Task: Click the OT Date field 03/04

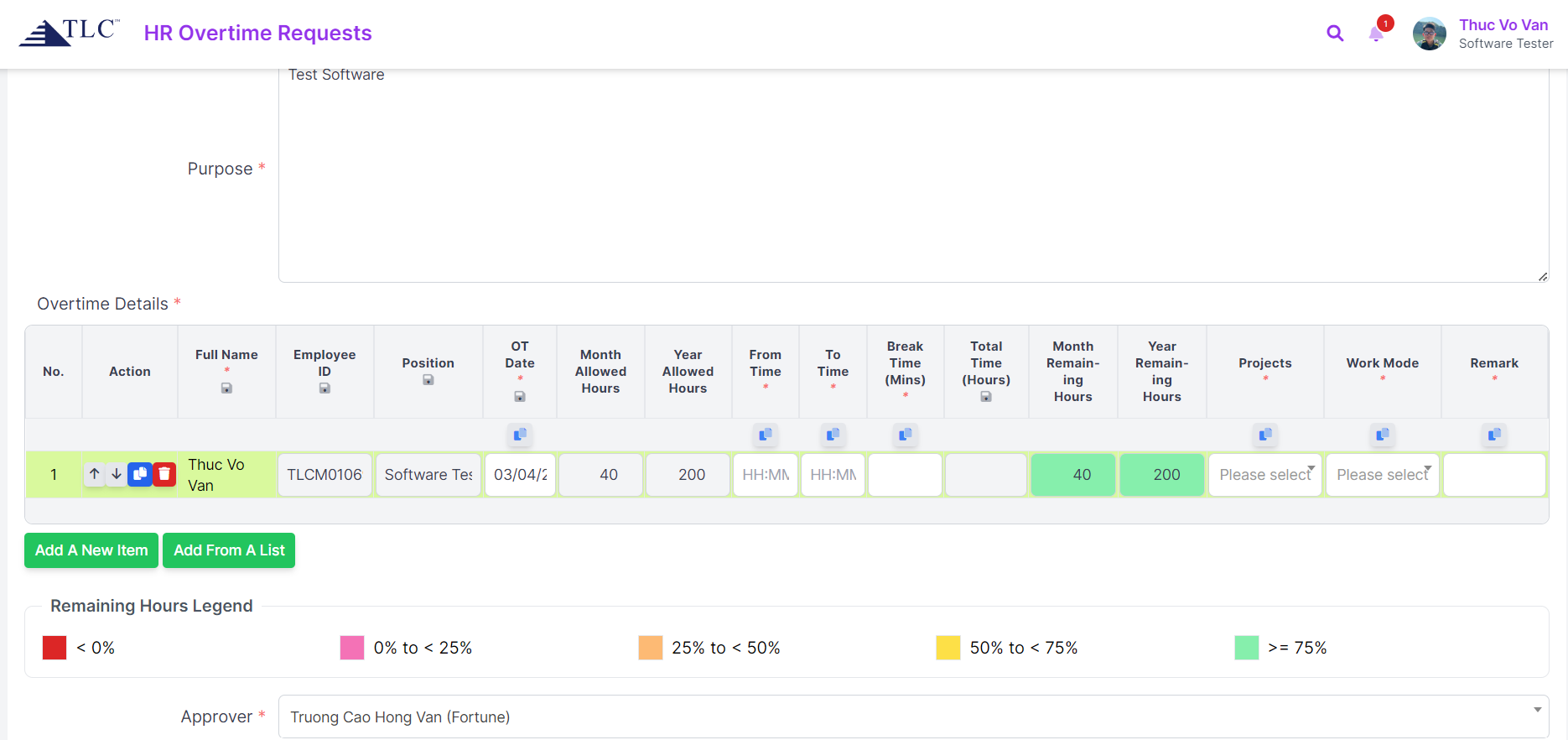Action: (x=520, y=475)
